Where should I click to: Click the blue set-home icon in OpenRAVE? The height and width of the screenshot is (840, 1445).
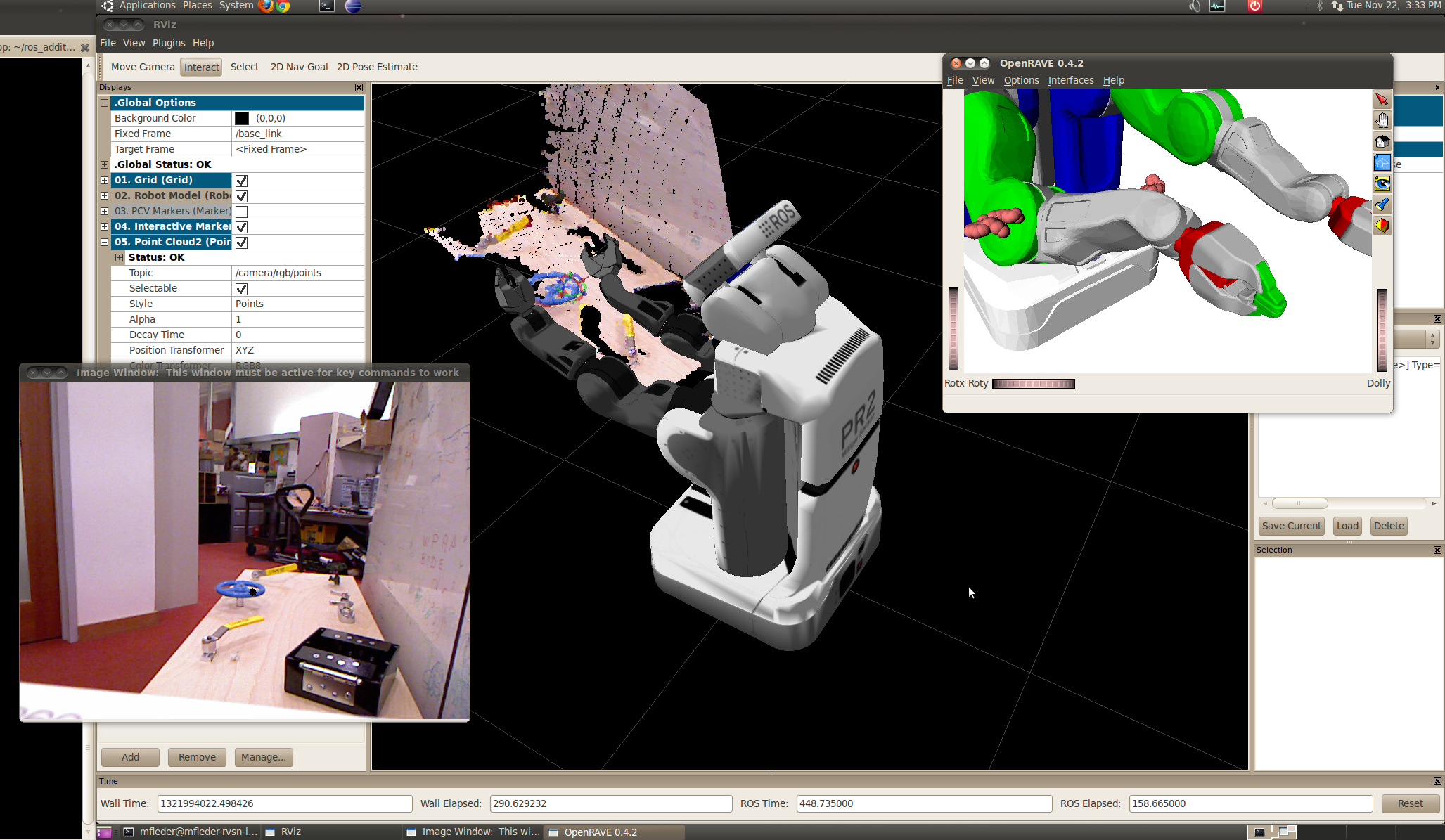coord(1382,162)
